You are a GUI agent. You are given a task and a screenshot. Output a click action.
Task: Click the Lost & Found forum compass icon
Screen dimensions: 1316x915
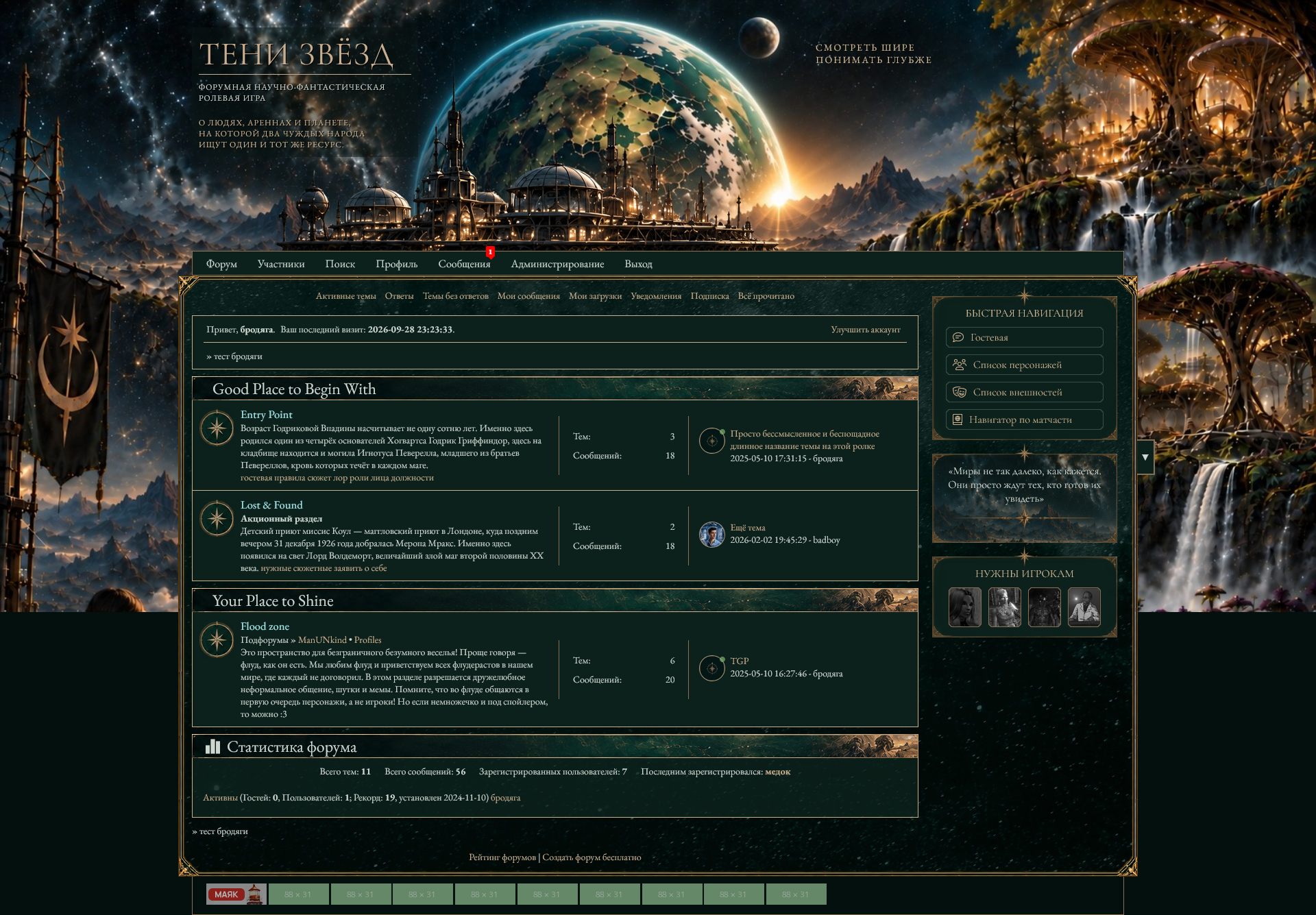coord(217,519)
